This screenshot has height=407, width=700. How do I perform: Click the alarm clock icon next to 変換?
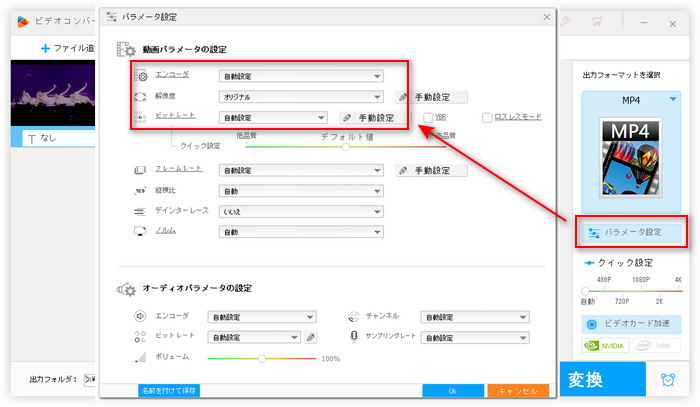point(667,380)
